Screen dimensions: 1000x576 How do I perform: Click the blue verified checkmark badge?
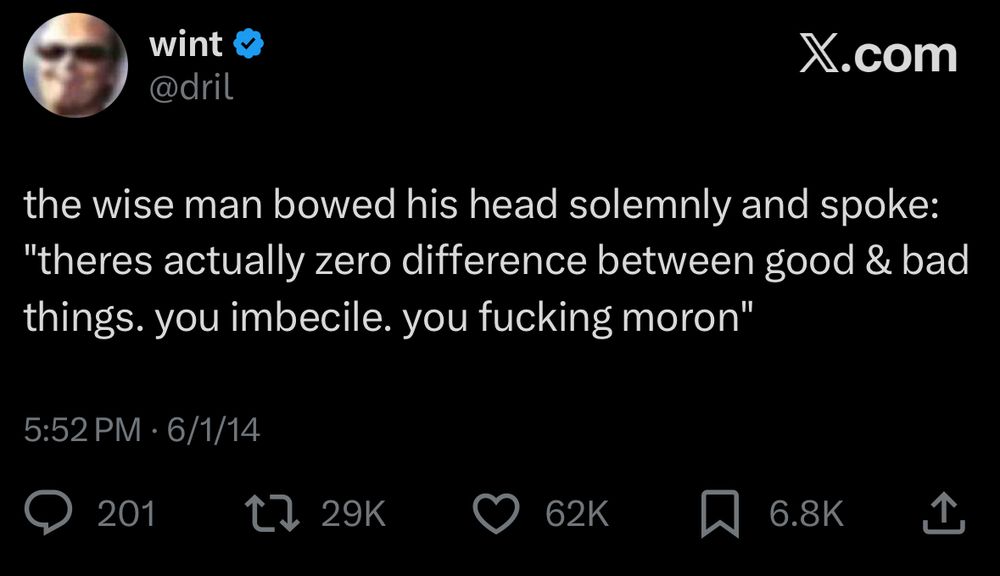pyautogui.click(x=249, y=45)
